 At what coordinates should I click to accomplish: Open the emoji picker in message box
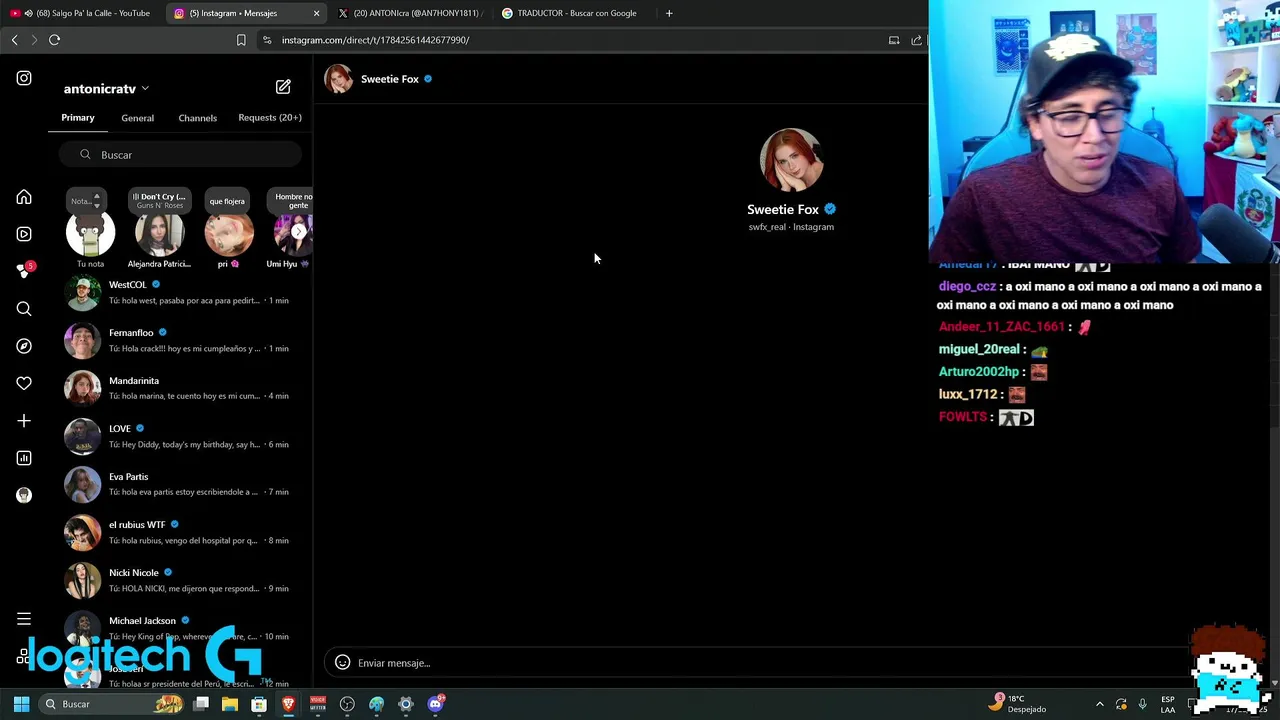[x=342, y=662]
